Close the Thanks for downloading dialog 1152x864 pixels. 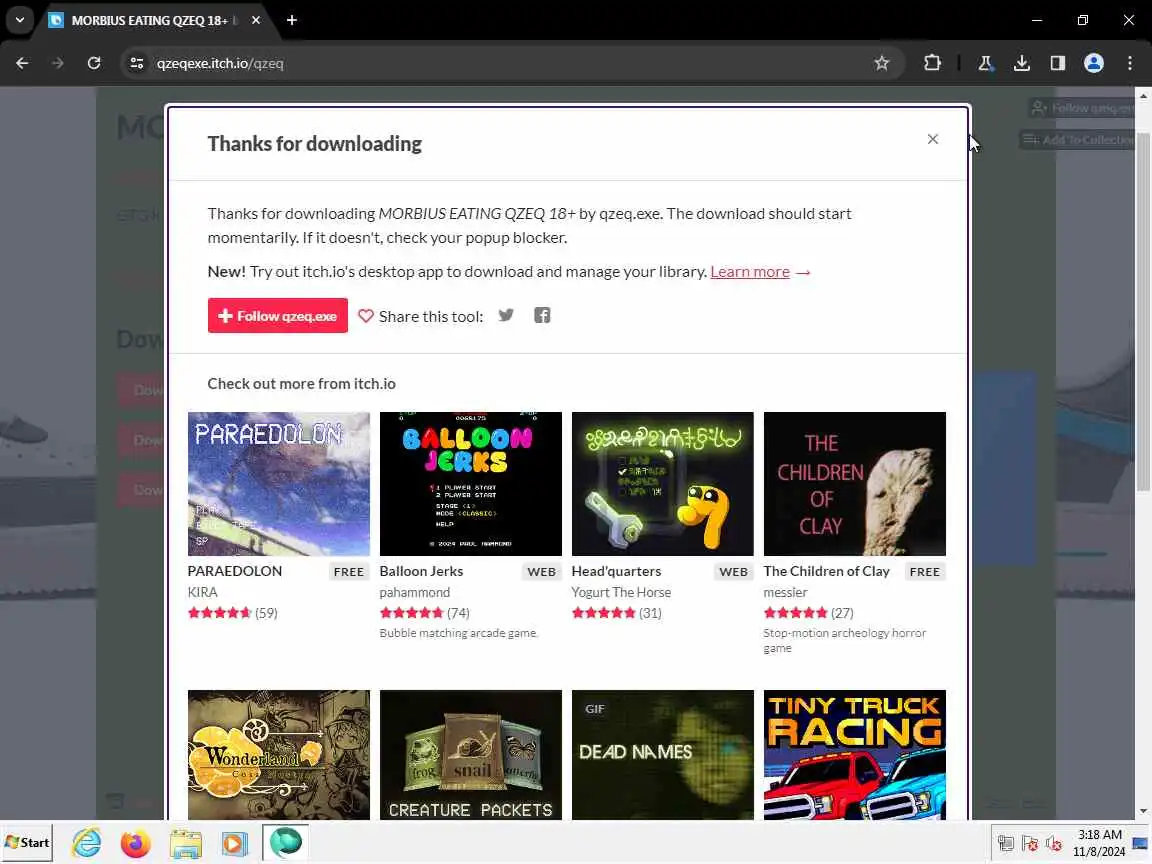[x=932, y=139]
